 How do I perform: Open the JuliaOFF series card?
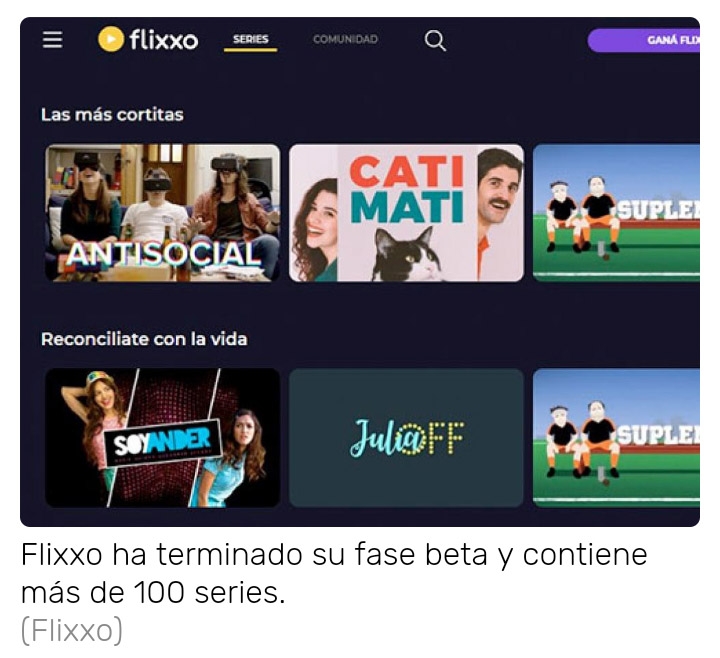tap(406, 438)
